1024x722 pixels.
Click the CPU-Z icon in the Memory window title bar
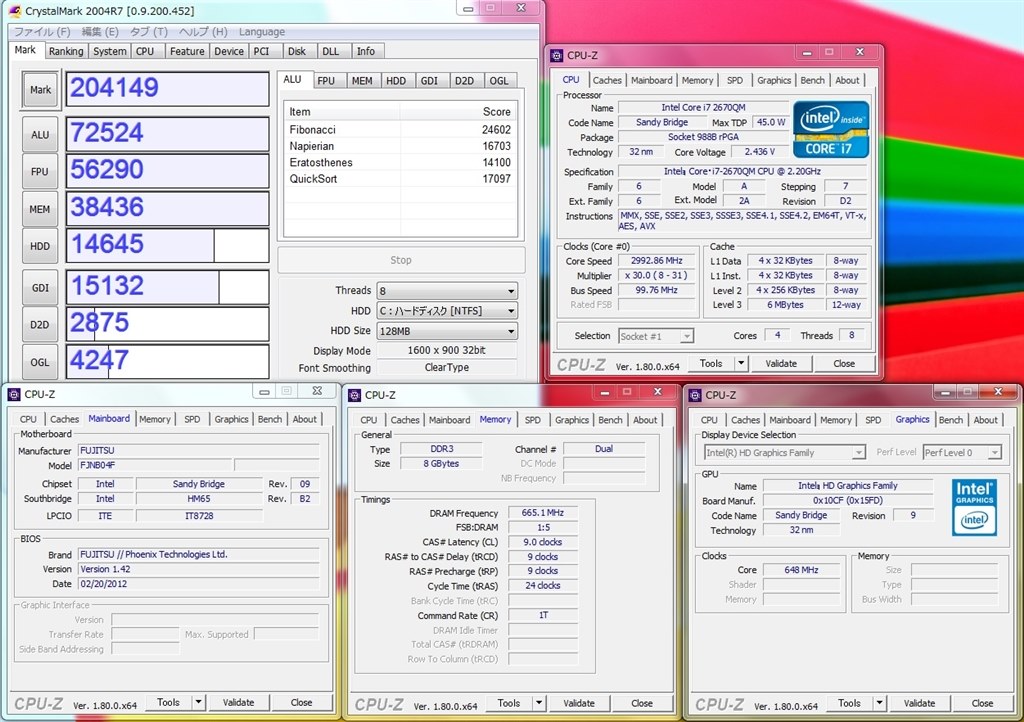(x=354, y=395)
